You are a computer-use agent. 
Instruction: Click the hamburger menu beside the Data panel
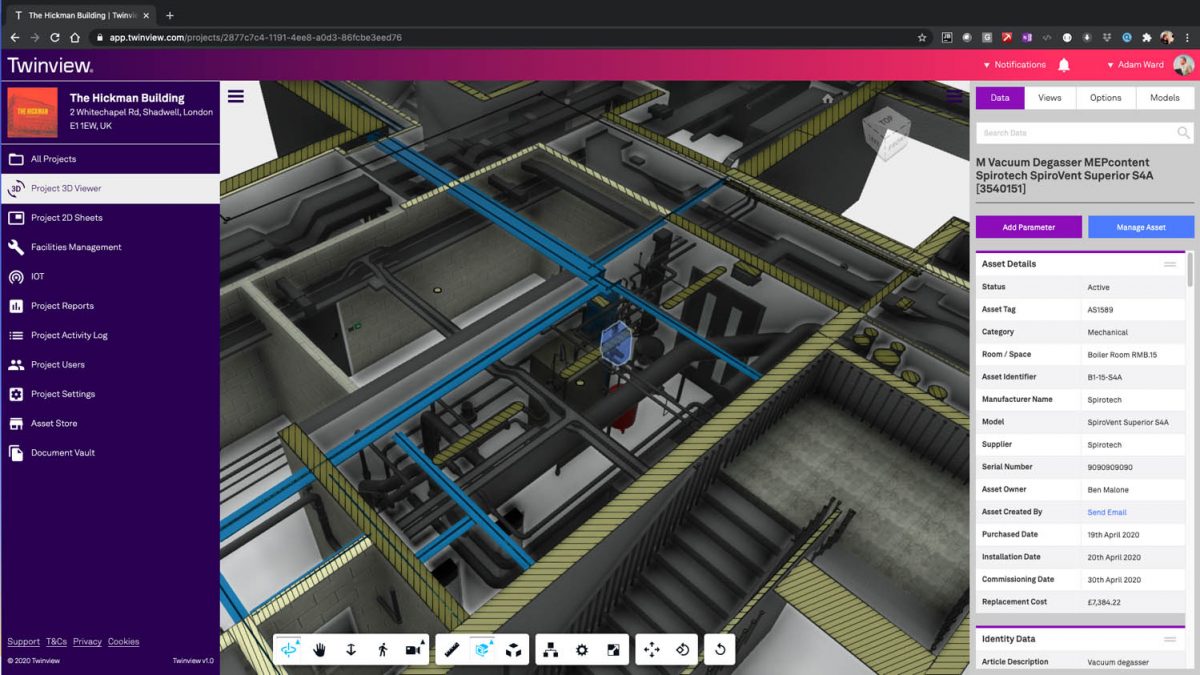click(955, 97)
